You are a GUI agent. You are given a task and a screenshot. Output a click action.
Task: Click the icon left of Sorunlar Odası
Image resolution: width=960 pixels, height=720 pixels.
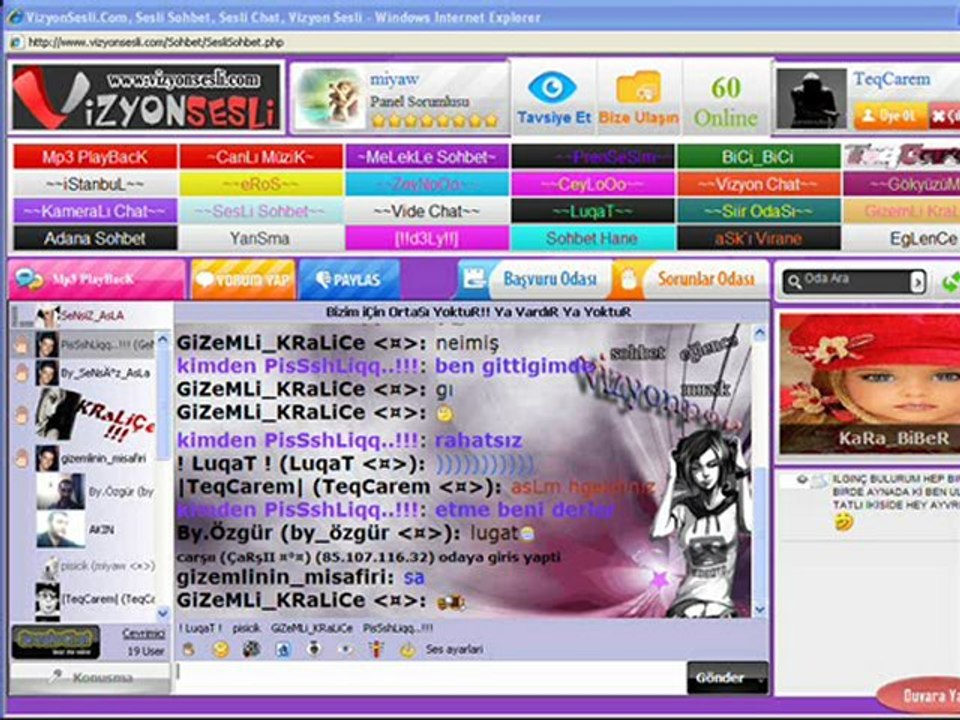coord(628,279)
